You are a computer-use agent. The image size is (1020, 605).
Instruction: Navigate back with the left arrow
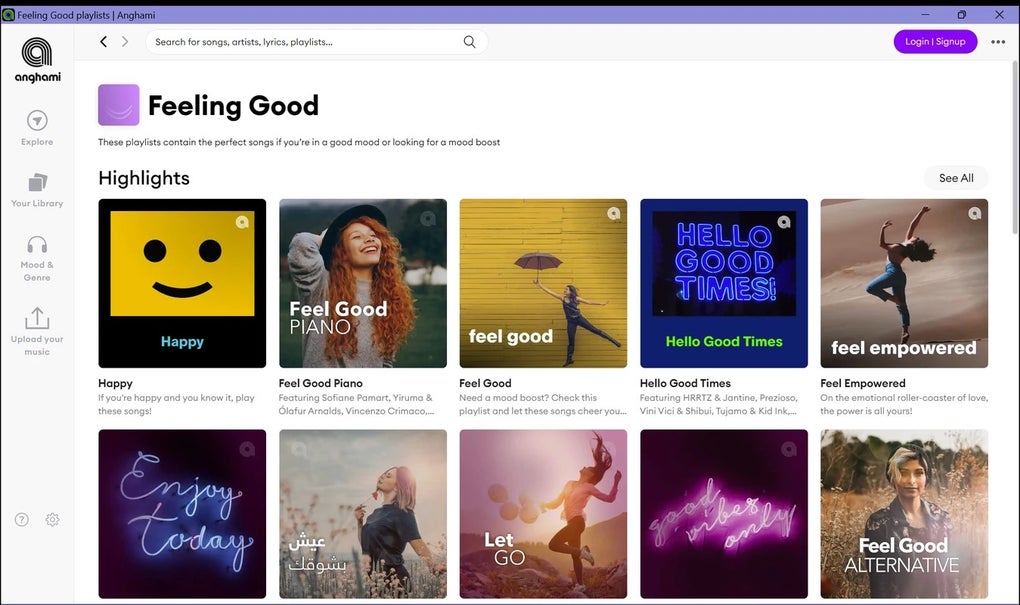pos(103,41)
